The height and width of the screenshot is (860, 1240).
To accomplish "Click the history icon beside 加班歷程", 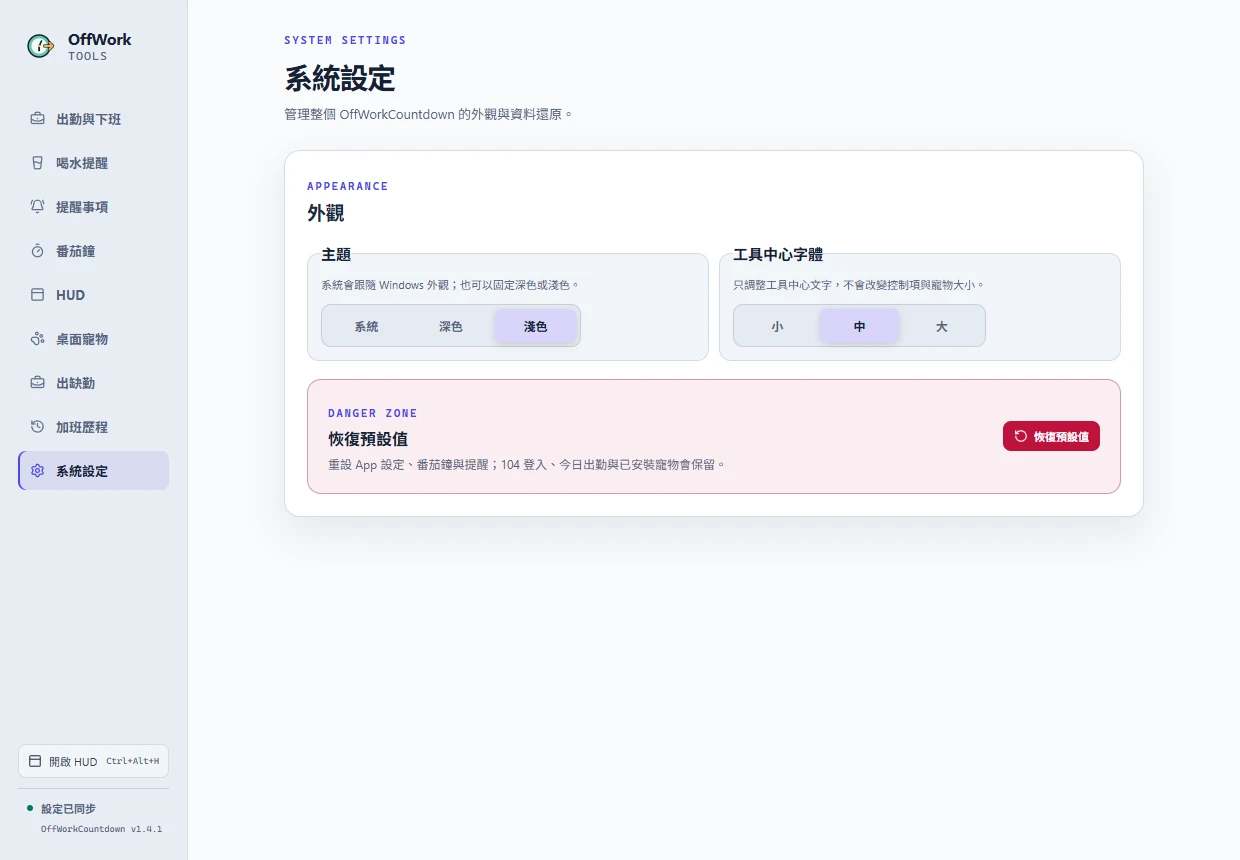I will click(x=37, y=427).
